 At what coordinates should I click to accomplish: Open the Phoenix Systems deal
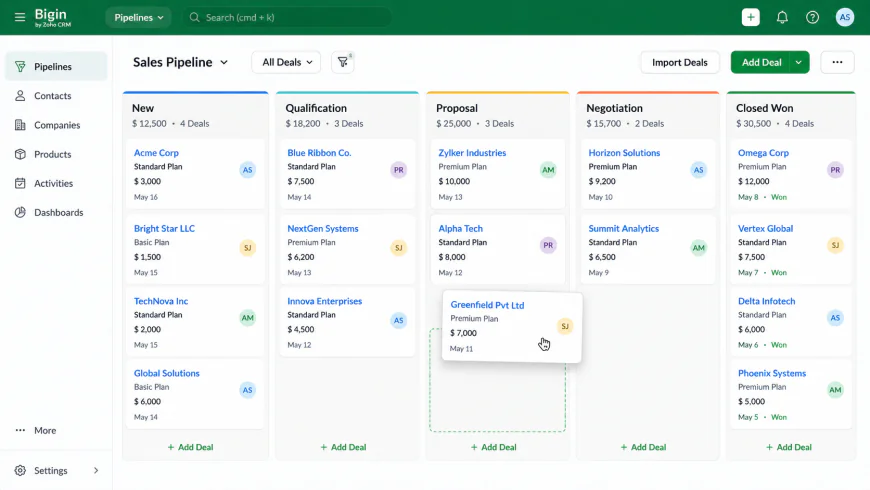coord(772,373)
